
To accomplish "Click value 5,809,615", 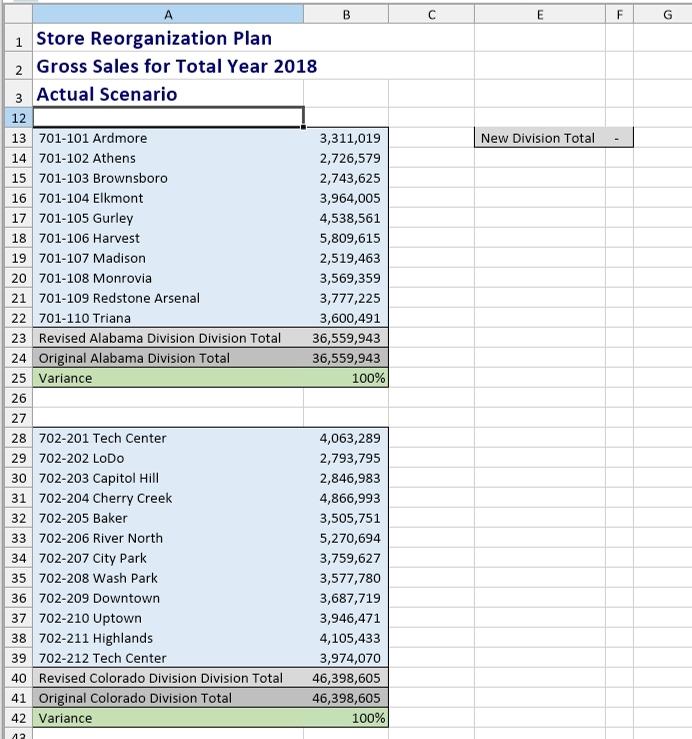I will tap(346, 238).
